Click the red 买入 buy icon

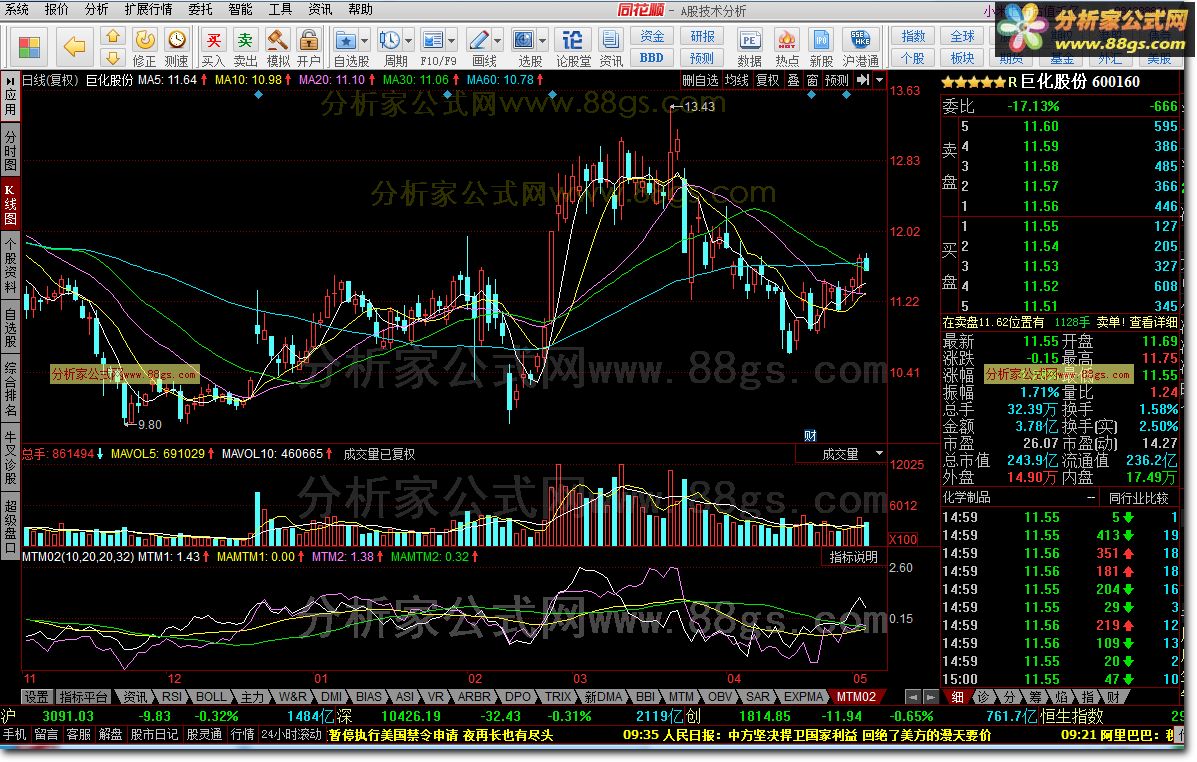point(214,40)
